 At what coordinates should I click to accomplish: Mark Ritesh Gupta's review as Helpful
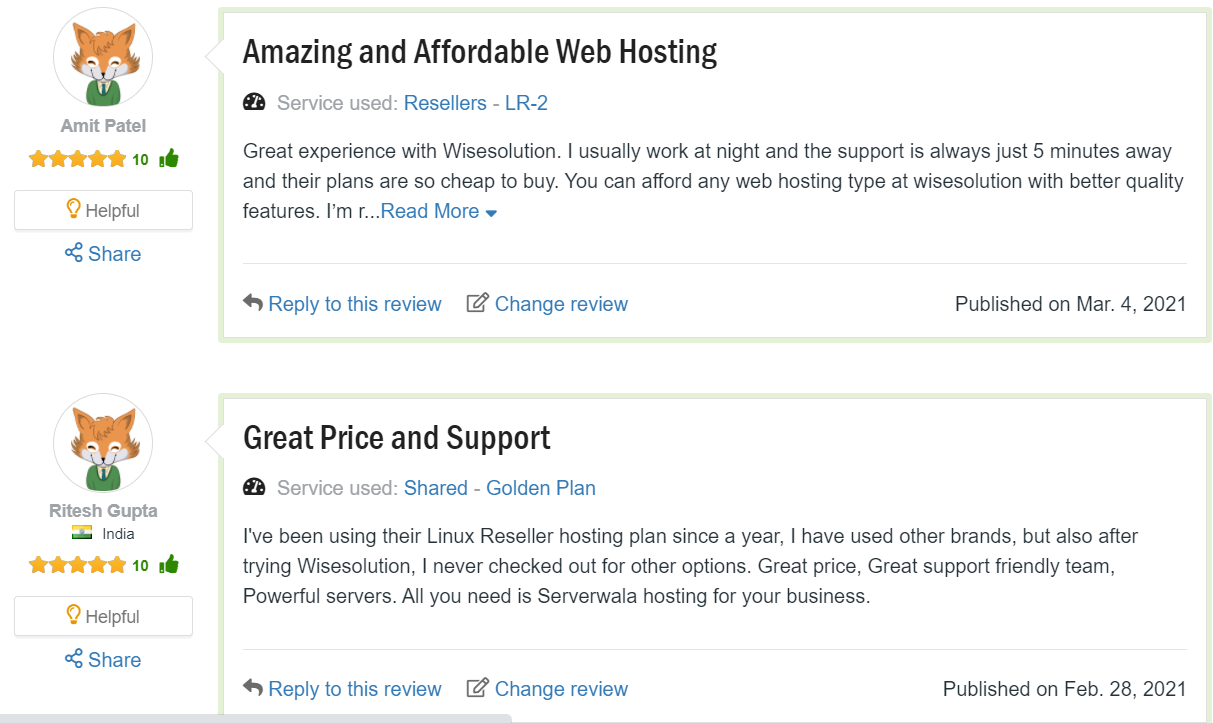103,616
